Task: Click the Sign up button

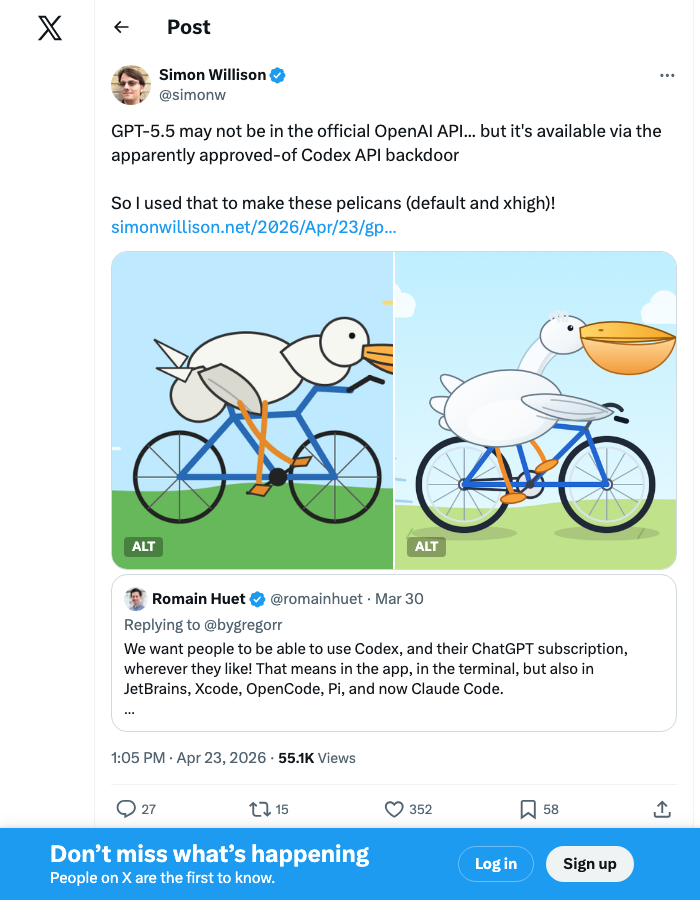Action: click(x=590, y=864)
